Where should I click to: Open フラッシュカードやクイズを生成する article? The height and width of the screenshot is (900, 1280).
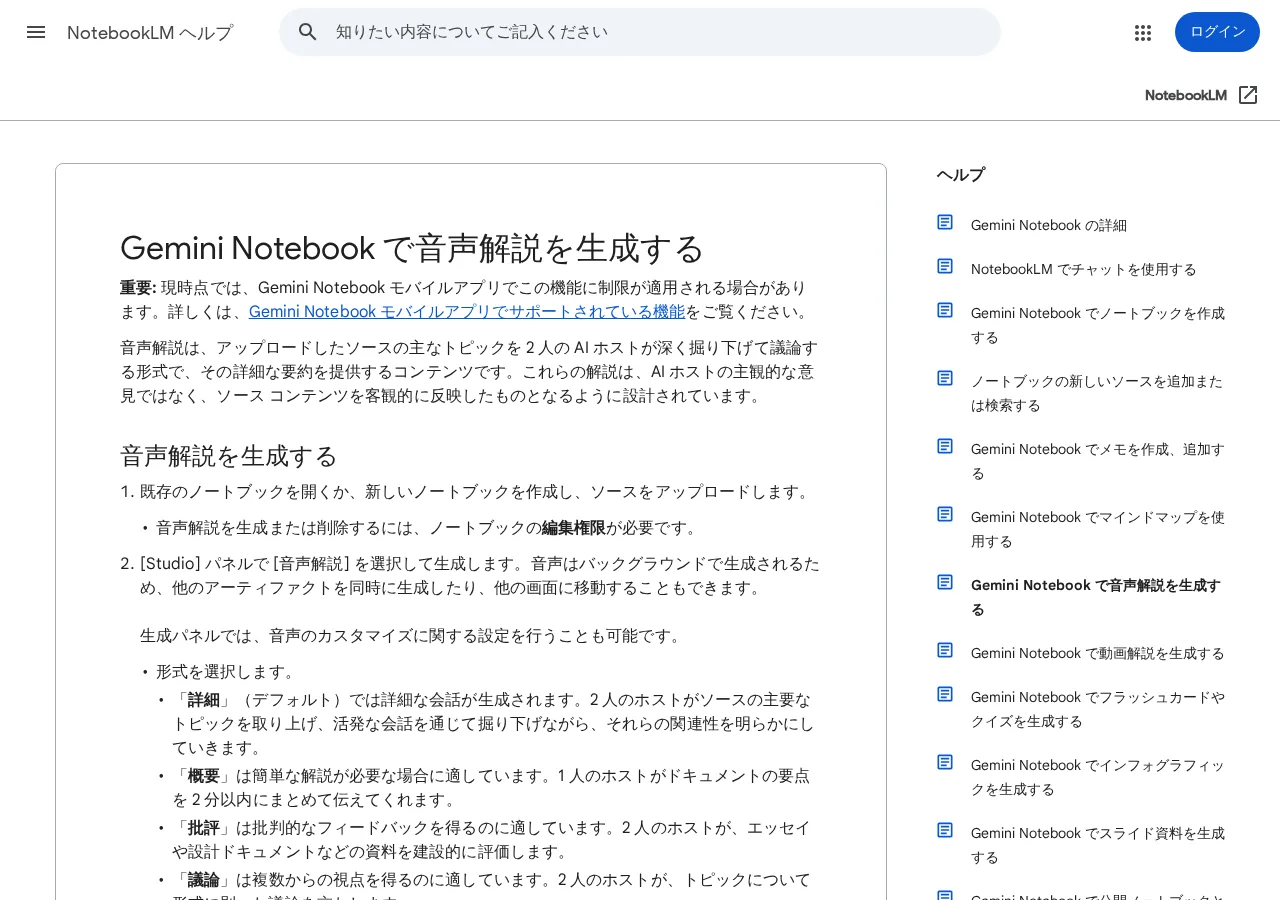click(x=1098, y=709)
